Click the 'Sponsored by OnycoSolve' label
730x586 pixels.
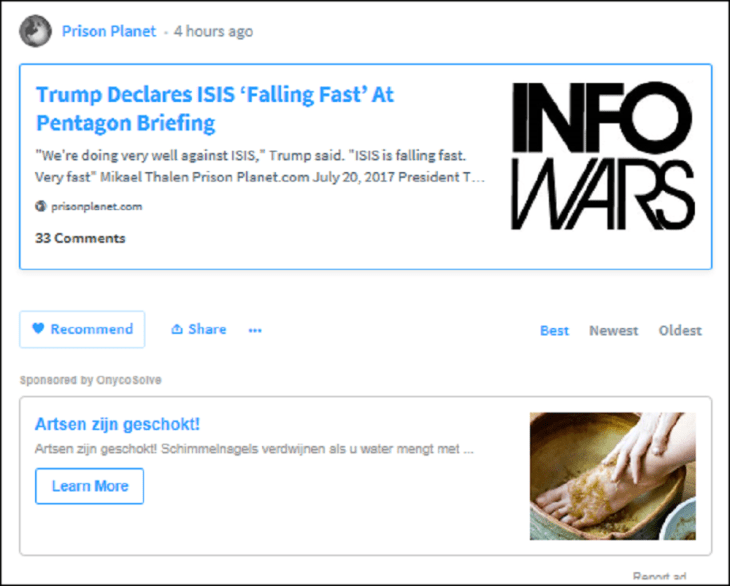click(90, 380)
